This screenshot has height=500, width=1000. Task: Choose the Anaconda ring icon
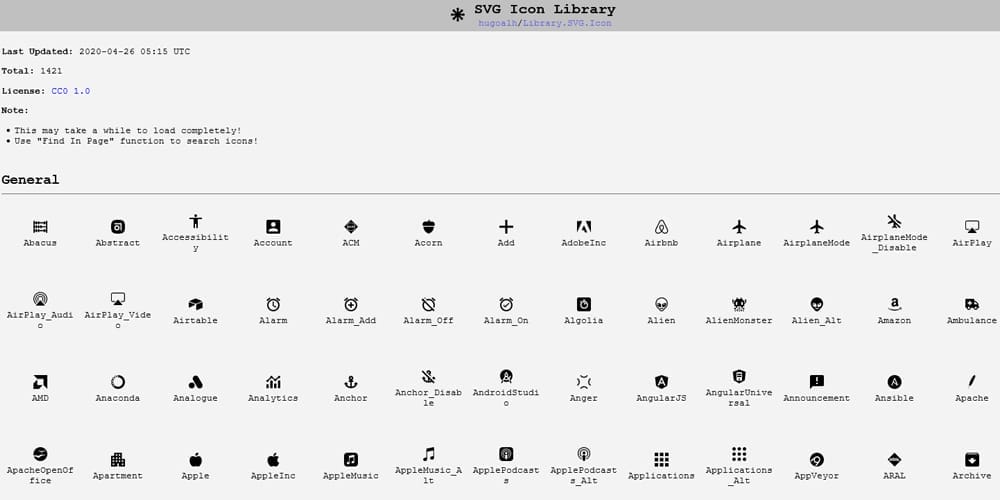[x=118, y=382]
